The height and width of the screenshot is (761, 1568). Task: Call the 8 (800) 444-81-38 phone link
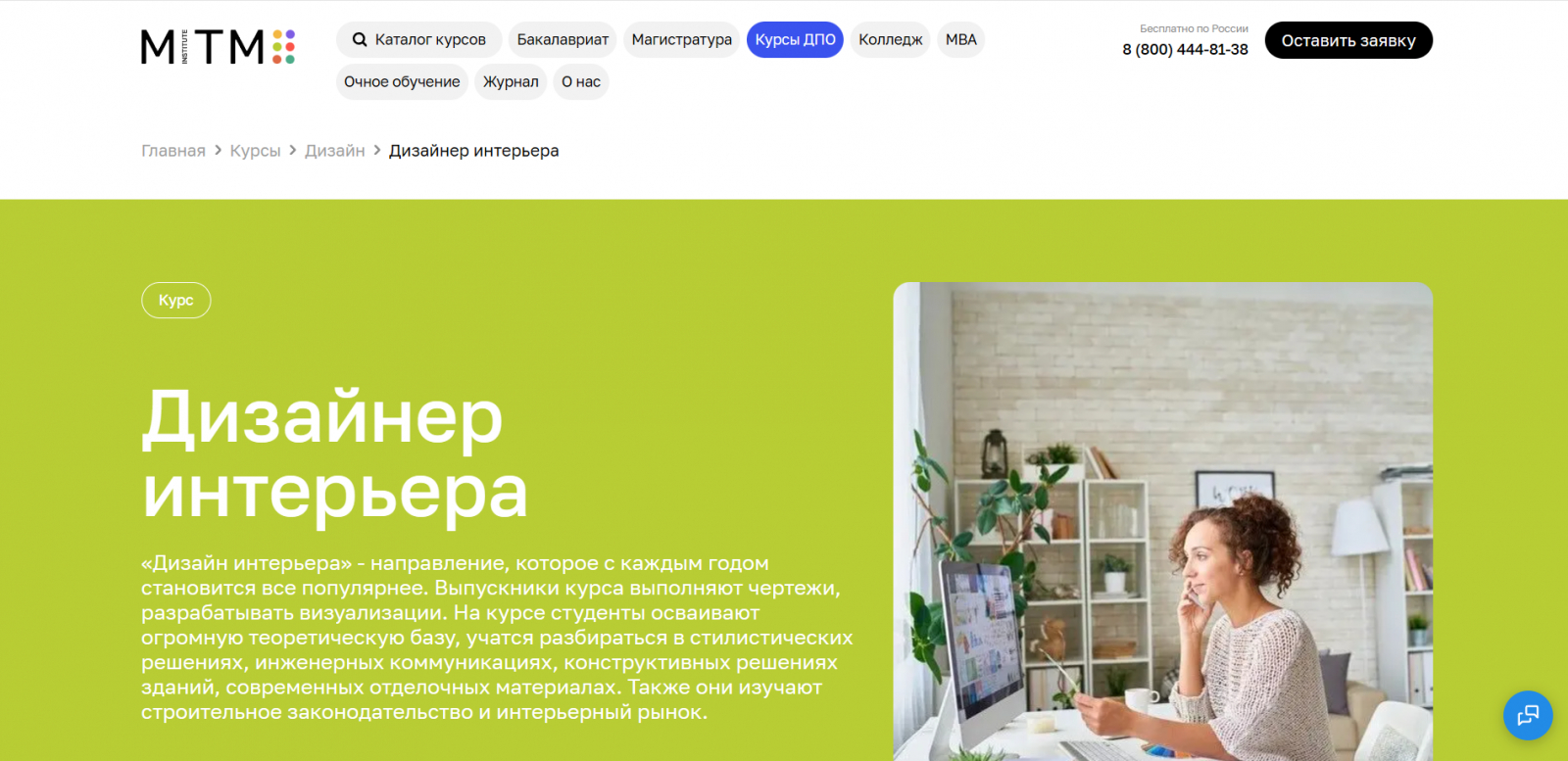pos(1185,49)
